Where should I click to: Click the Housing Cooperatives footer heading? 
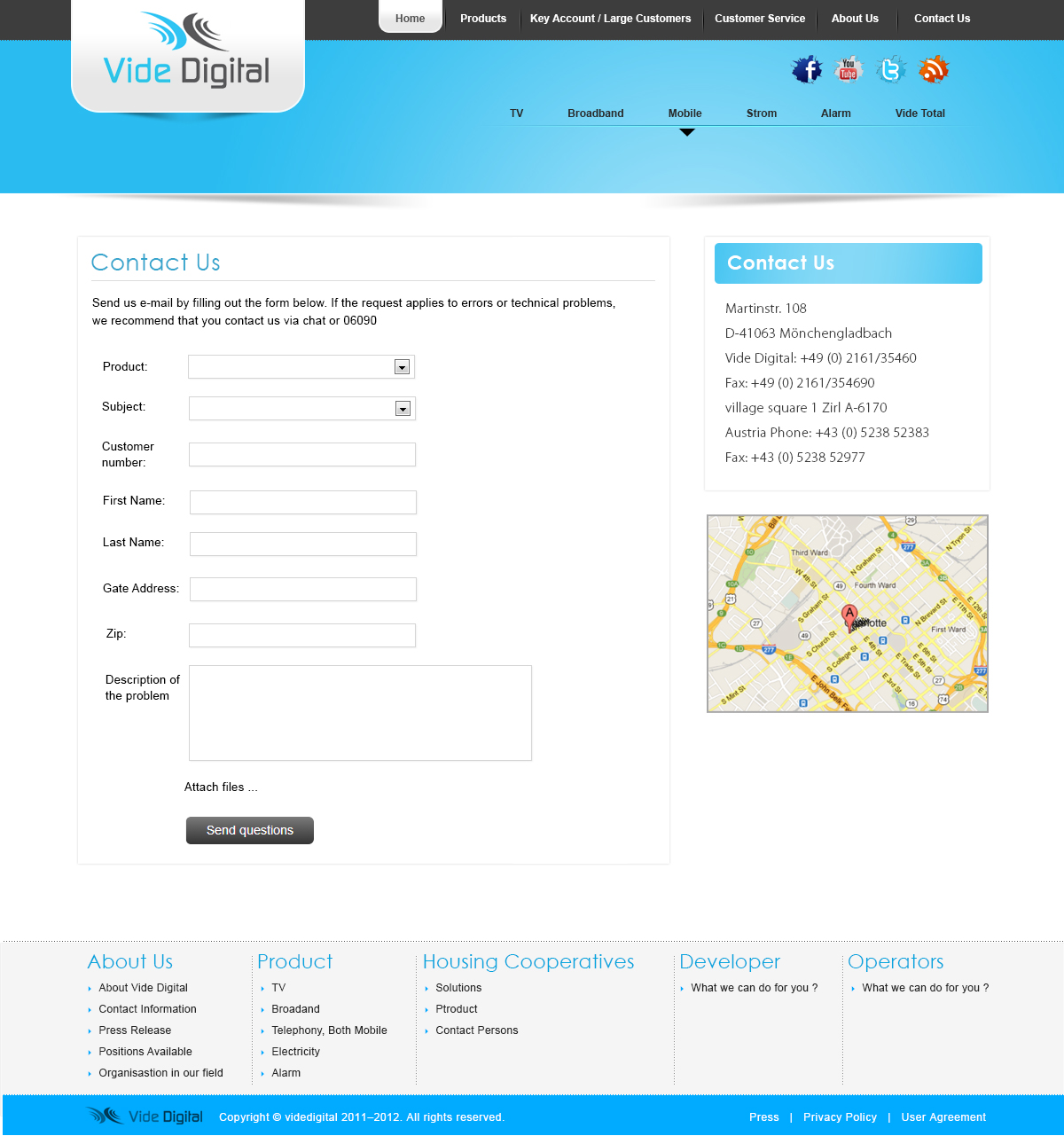528,961
